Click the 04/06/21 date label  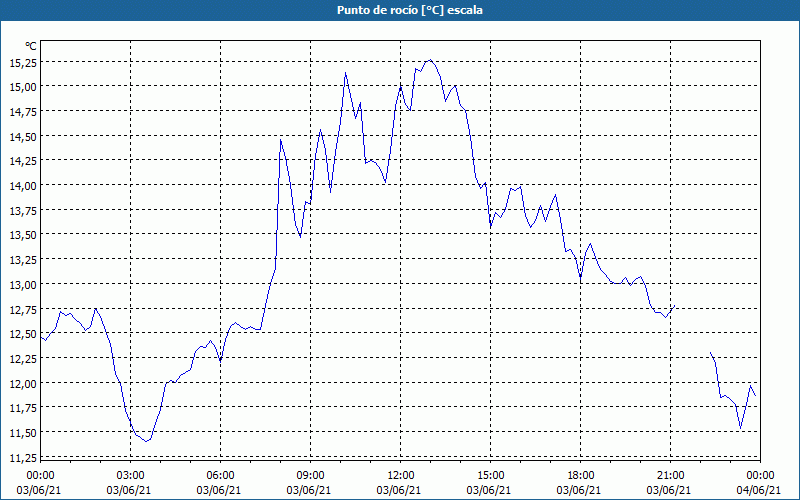[x=759, y=490]
